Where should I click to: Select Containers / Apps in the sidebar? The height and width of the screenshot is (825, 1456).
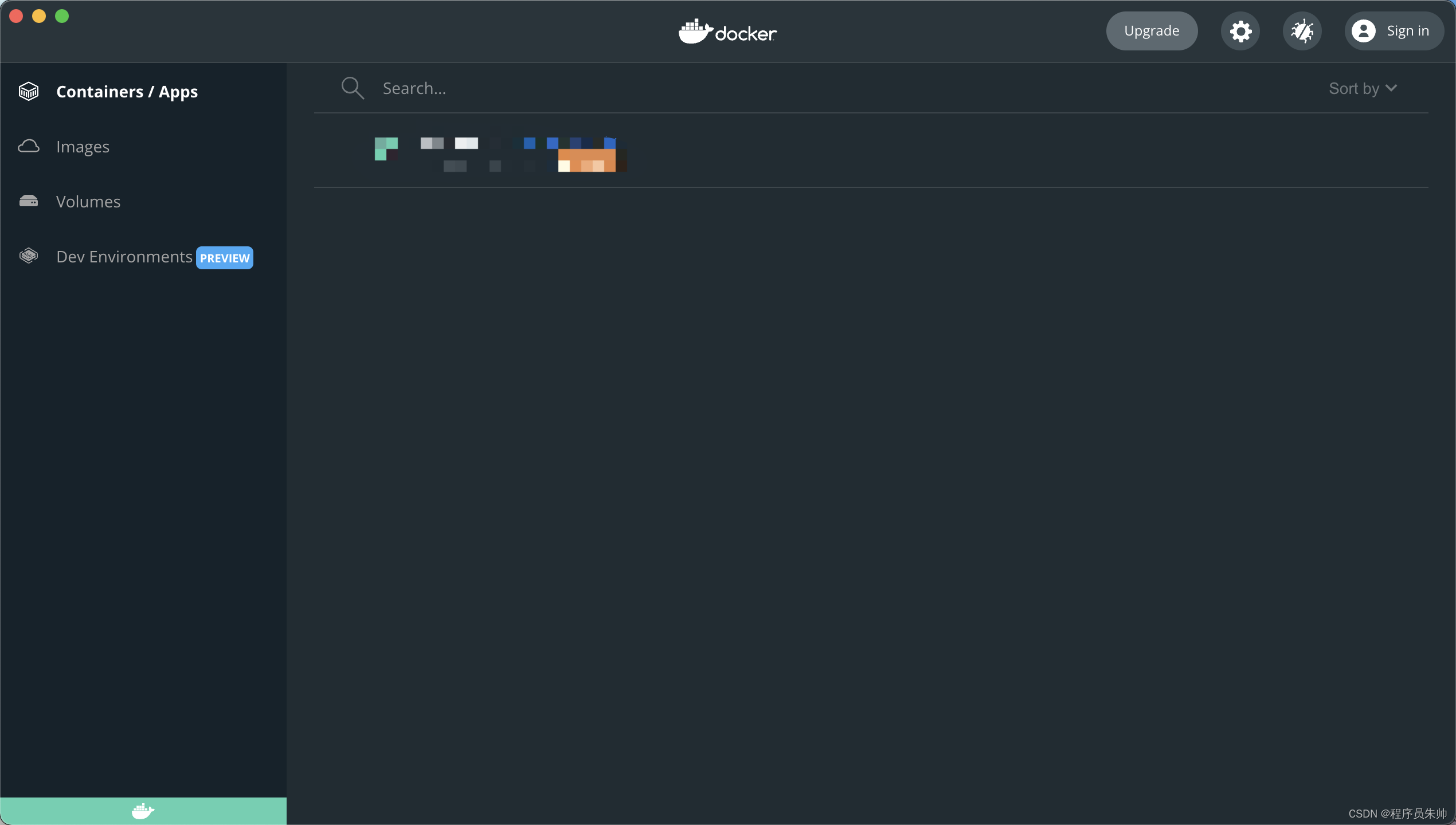coord(143,92)
